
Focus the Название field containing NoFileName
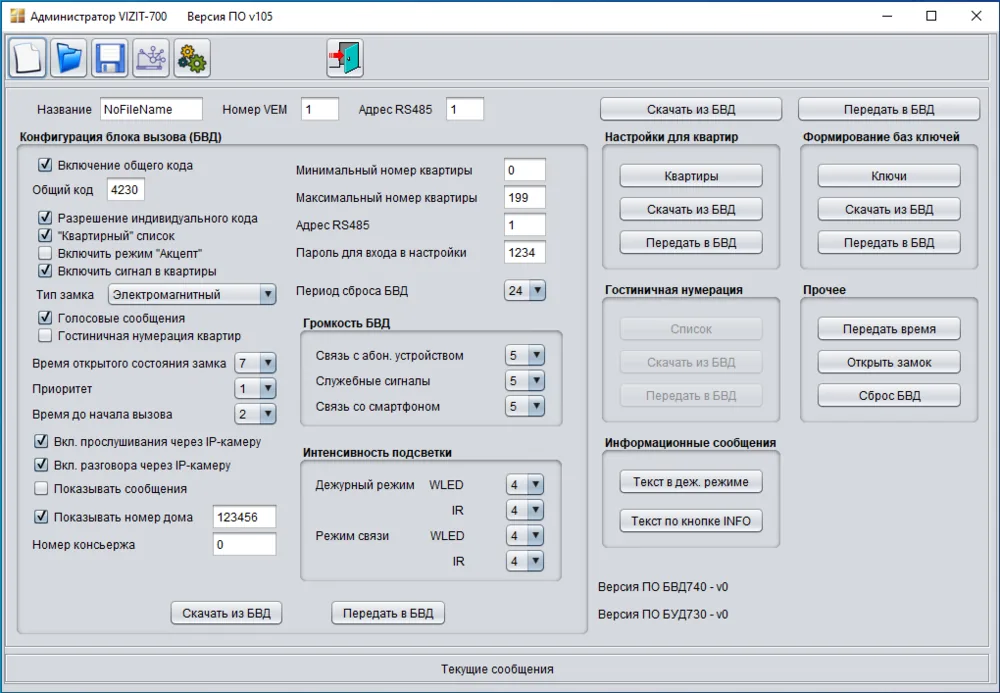[x=151, y=109]
